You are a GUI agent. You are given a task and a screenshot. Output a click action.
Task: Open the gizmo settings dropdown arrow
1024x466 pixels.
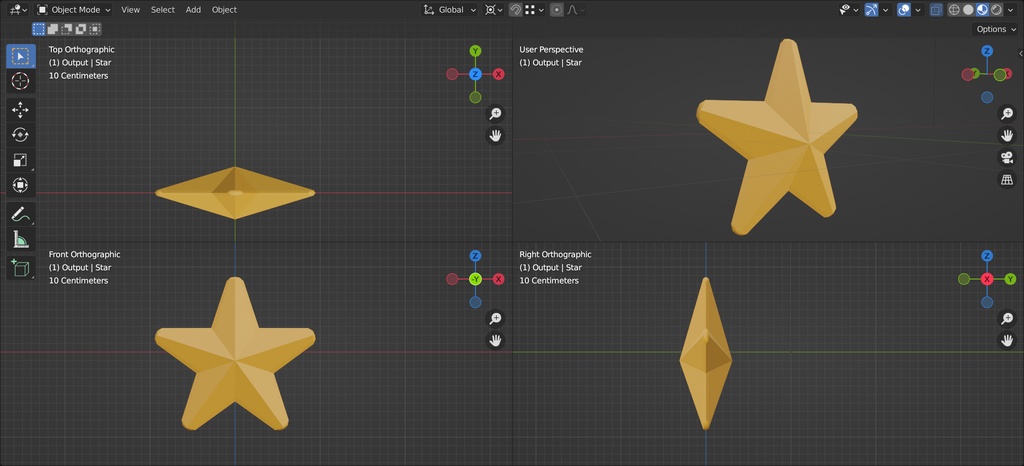[886, 10]
